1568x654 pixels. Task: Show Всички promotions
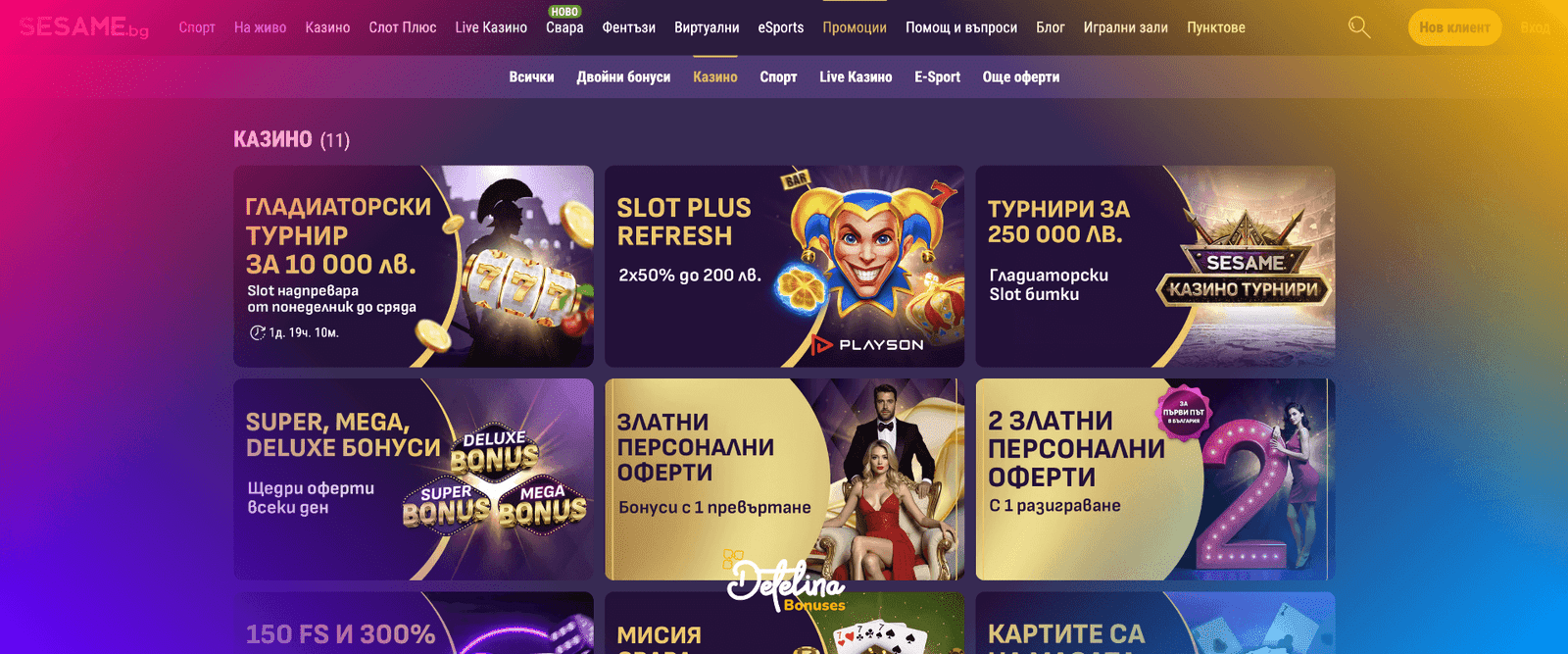coord(531,76)
